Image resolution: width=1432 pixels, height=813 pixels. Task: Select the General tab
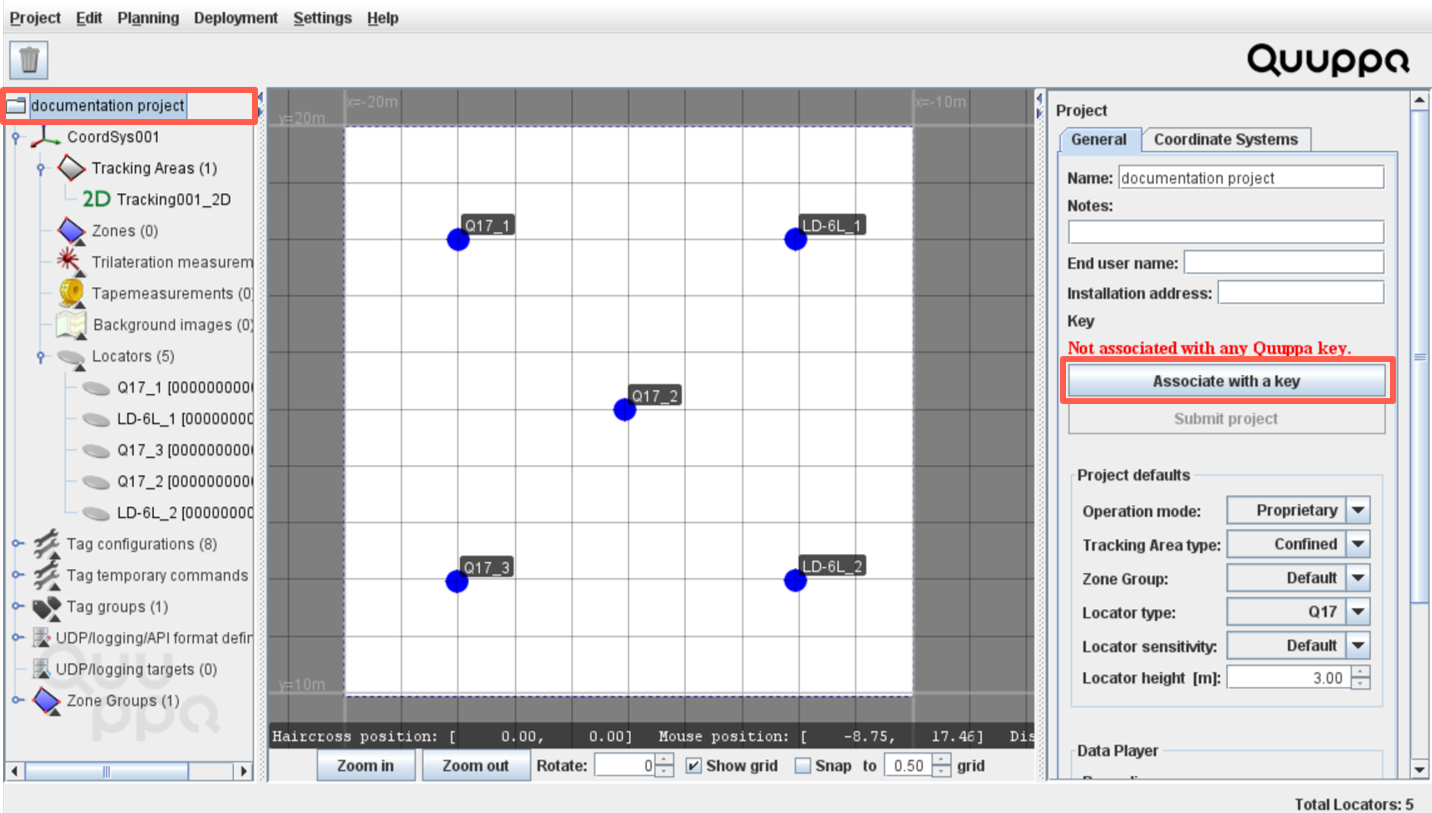coord(1099,139)
